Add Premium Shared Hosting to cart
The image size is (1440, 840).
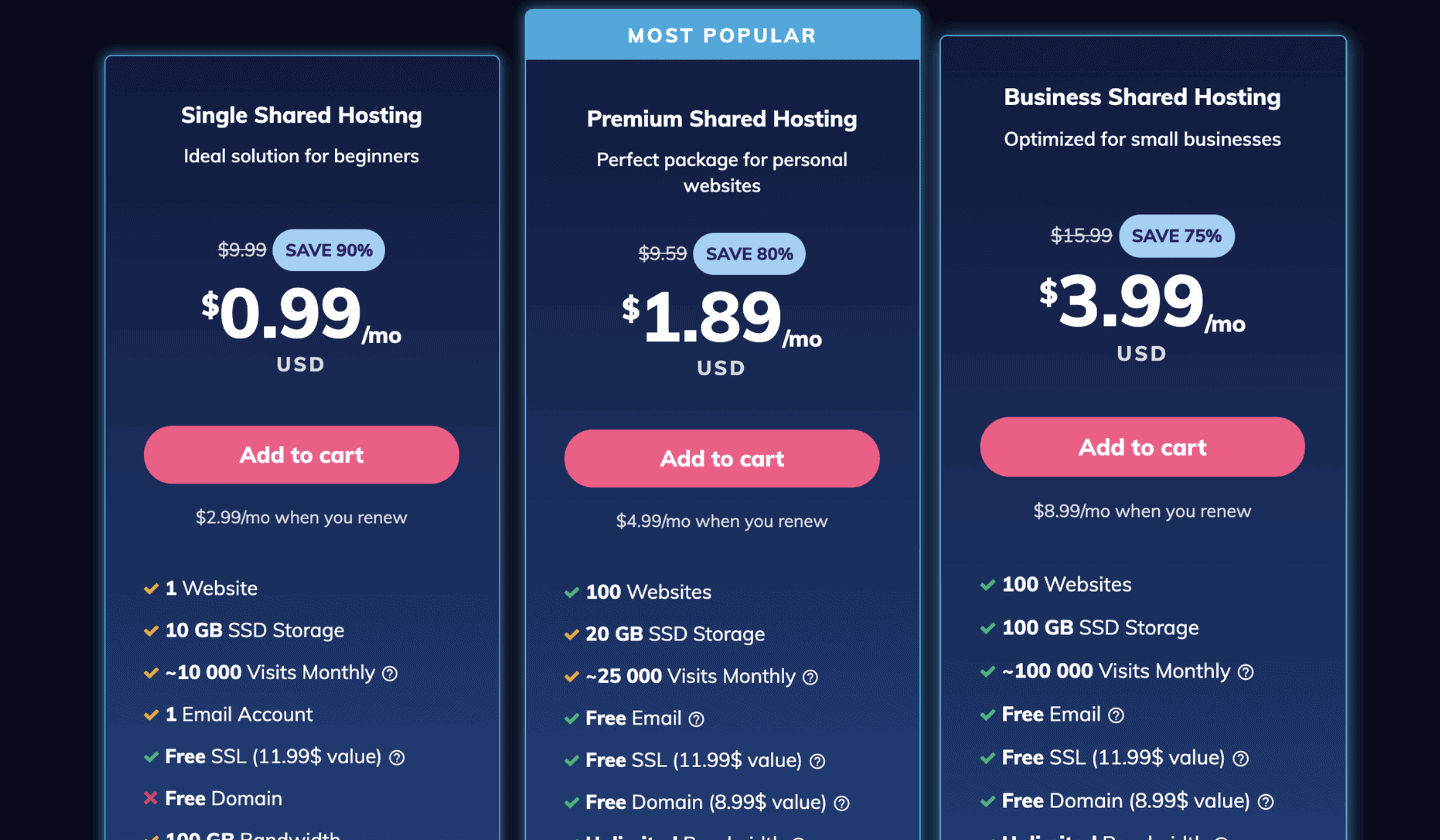point(721,458)
